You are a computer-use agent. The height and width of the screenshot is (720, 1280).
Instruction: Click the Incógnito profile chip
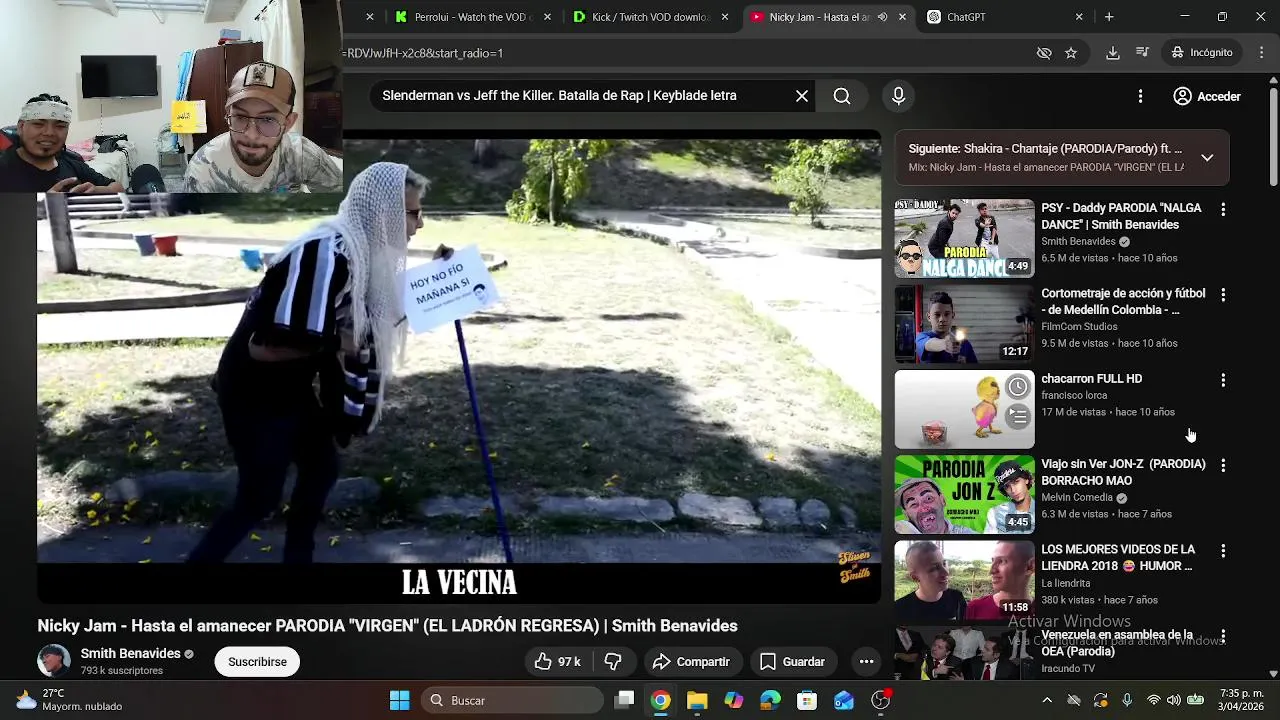1202,53
